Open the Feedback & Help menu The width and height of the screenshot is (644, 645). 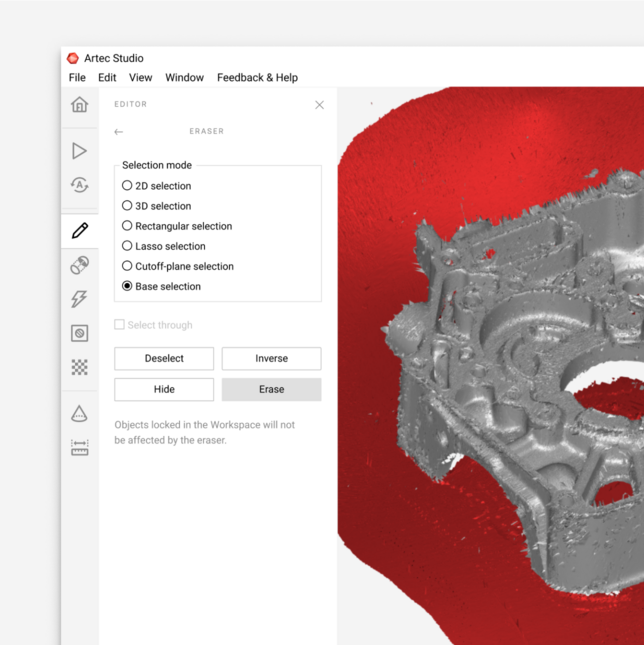257,78
